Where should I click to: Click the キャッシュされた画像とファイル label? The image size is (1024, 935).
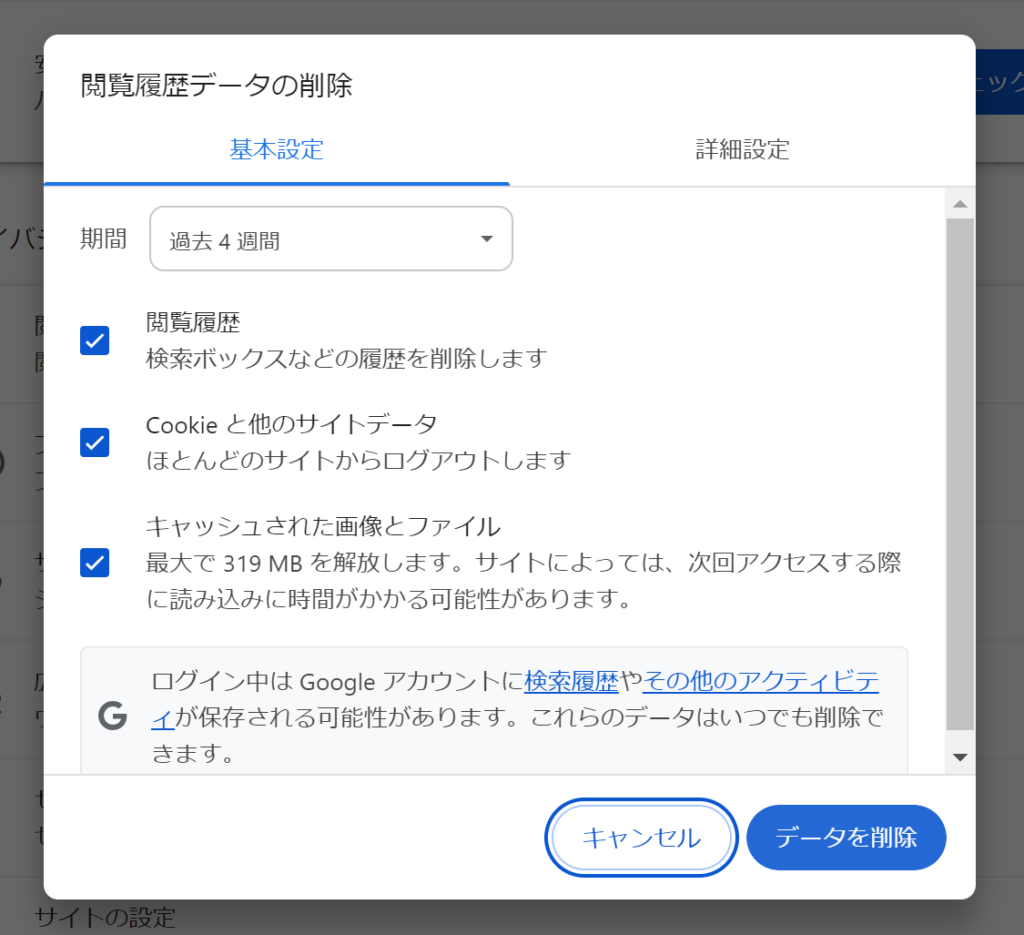323,526
